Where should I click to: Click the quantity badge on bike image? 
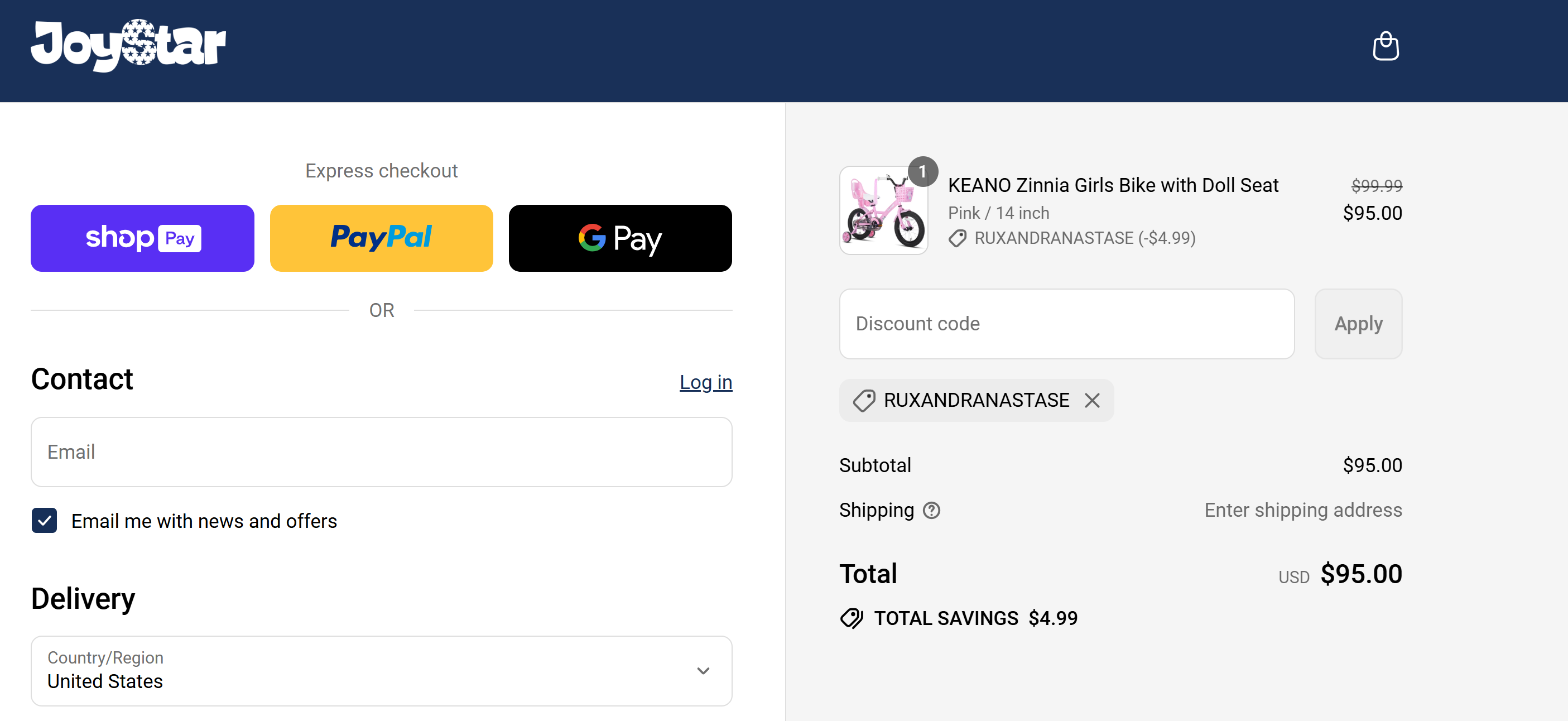(x=922, y=172)
